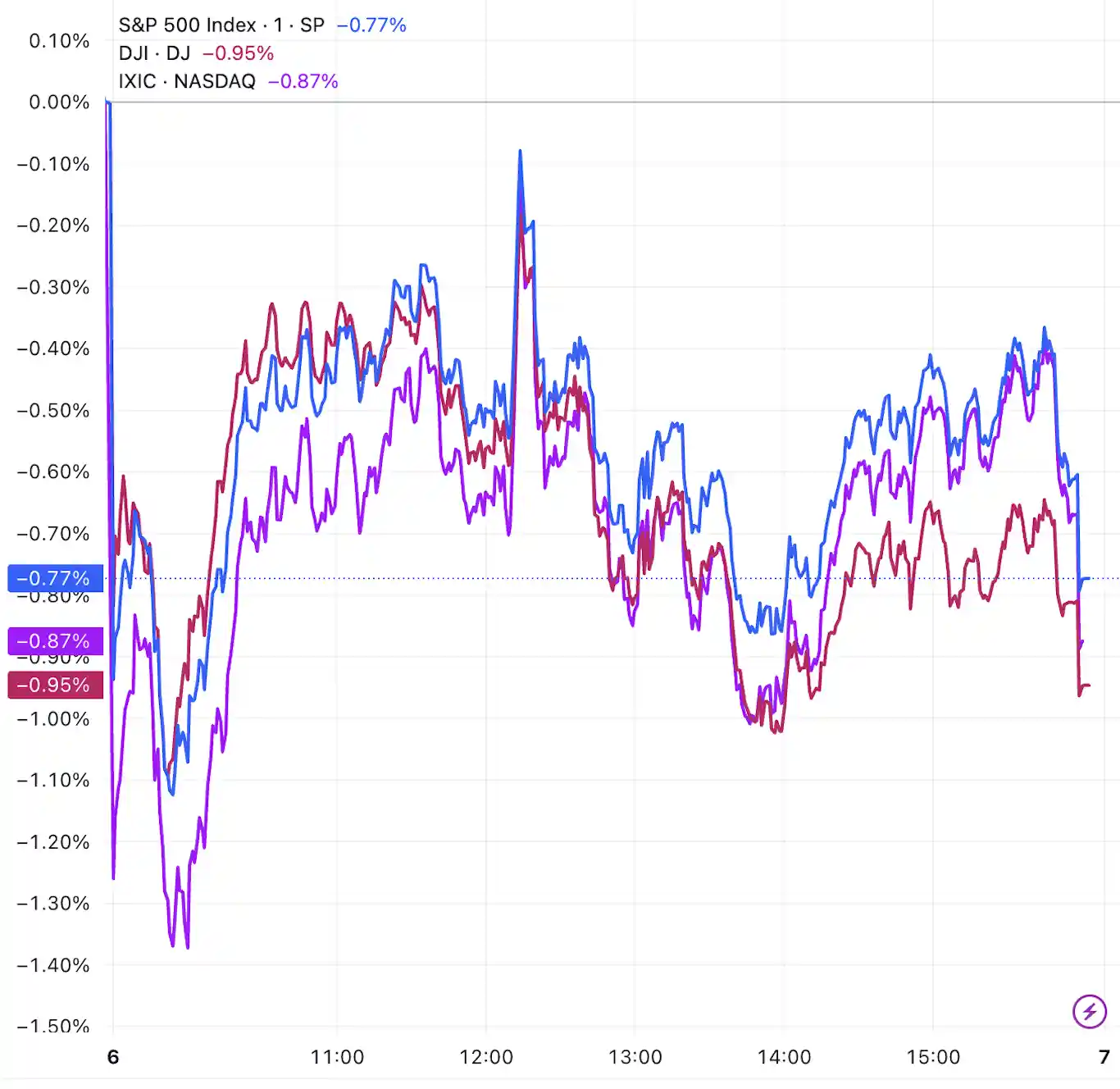Click the 13:00 time axis label
The image size is (1120, 1089).
click(635, 1057)
